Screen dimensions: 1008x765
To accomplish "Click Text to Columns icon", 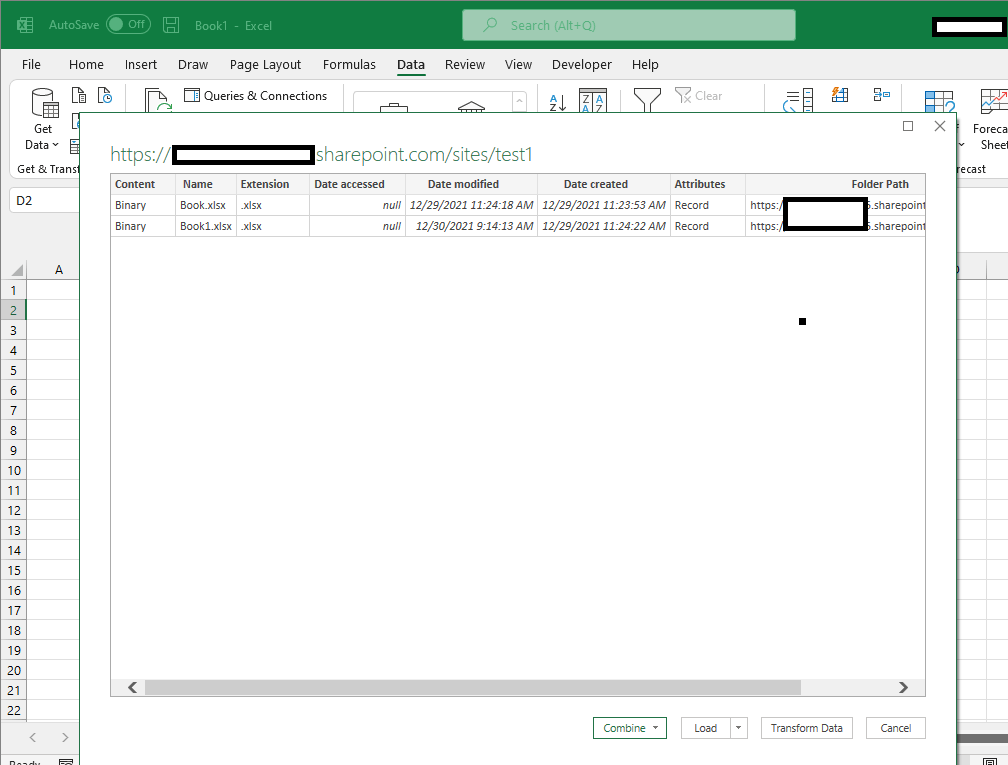I will 798,102.
